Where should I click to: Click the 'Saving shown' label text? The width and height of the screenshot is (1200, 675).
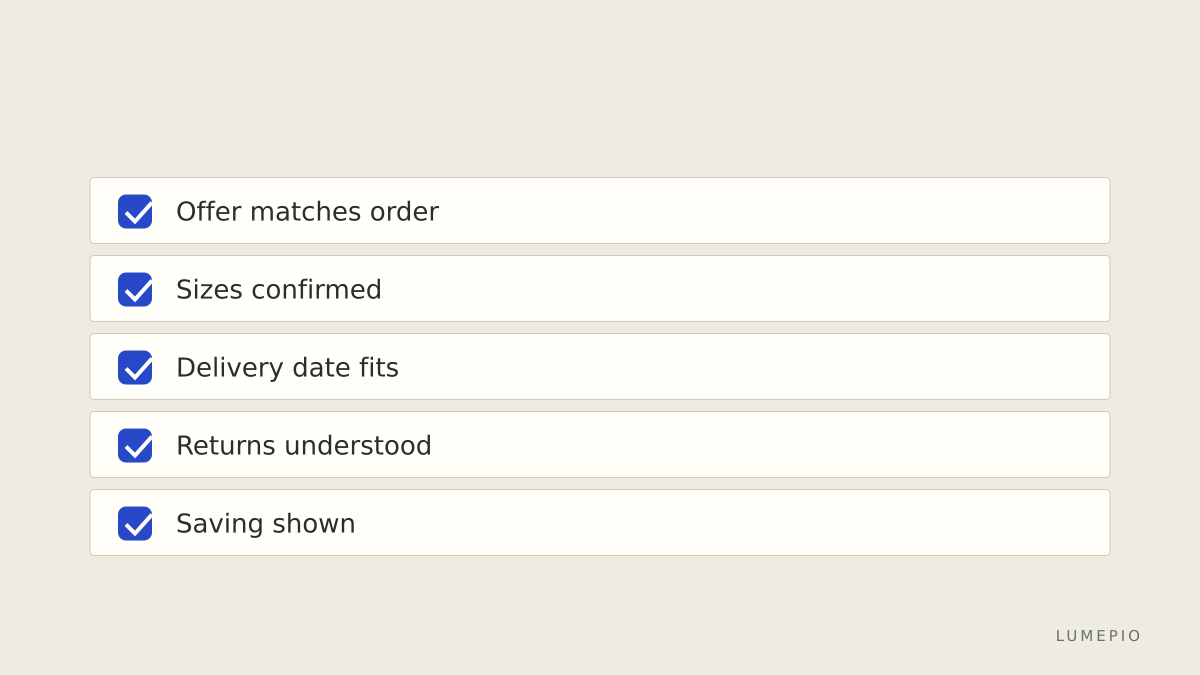pos(266,523)
